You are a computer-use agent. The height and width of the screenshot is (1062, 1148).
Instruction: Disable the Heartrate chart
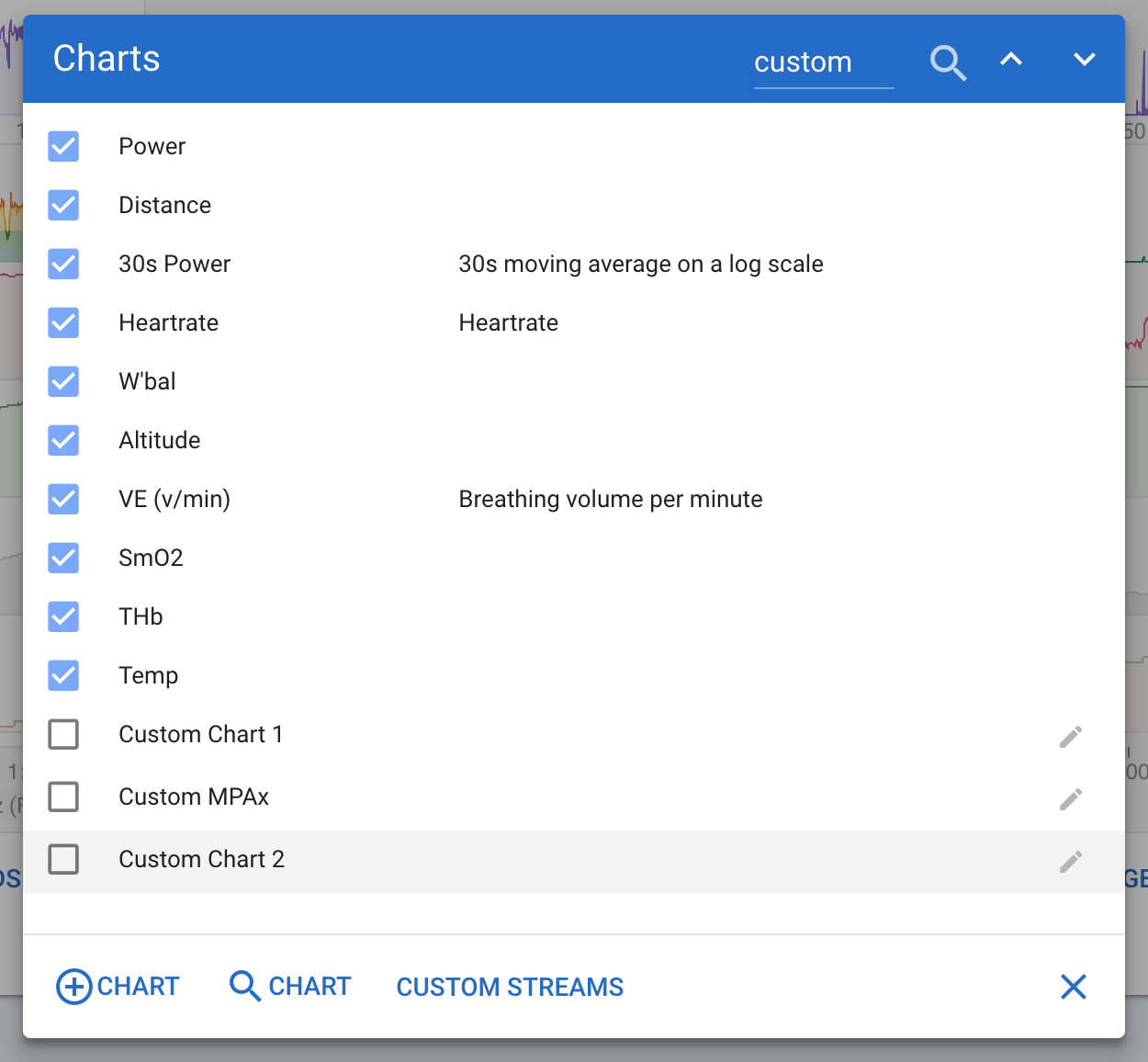63,322
